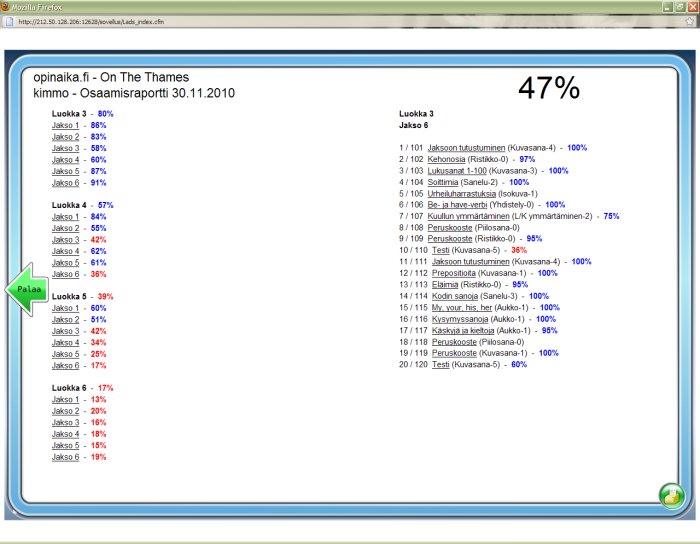Click the green Palaa back arrow

click(27, 289)
